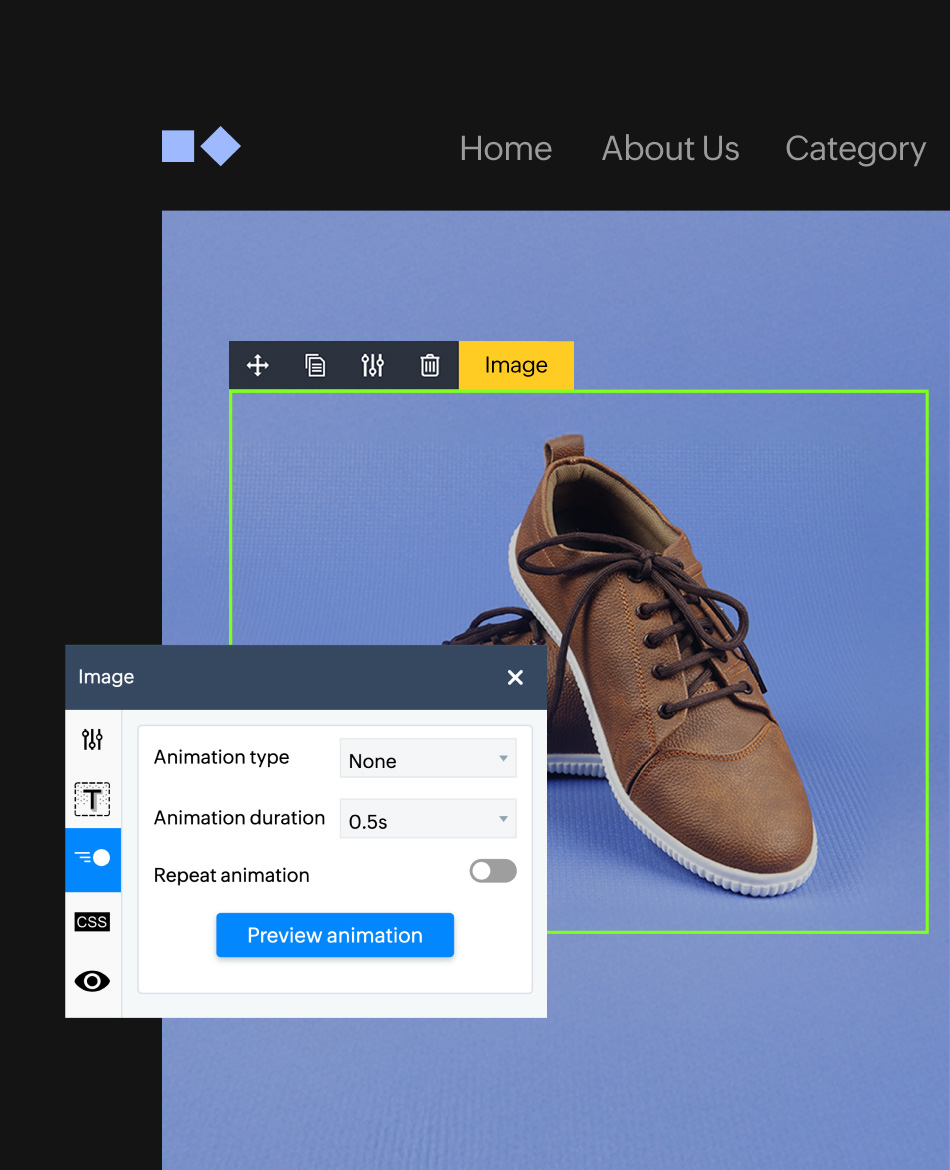Image resolution: width=950 pixels, height=1170 pixels.
Task: Delete the image with the trash icon
Action: (430, 365)
